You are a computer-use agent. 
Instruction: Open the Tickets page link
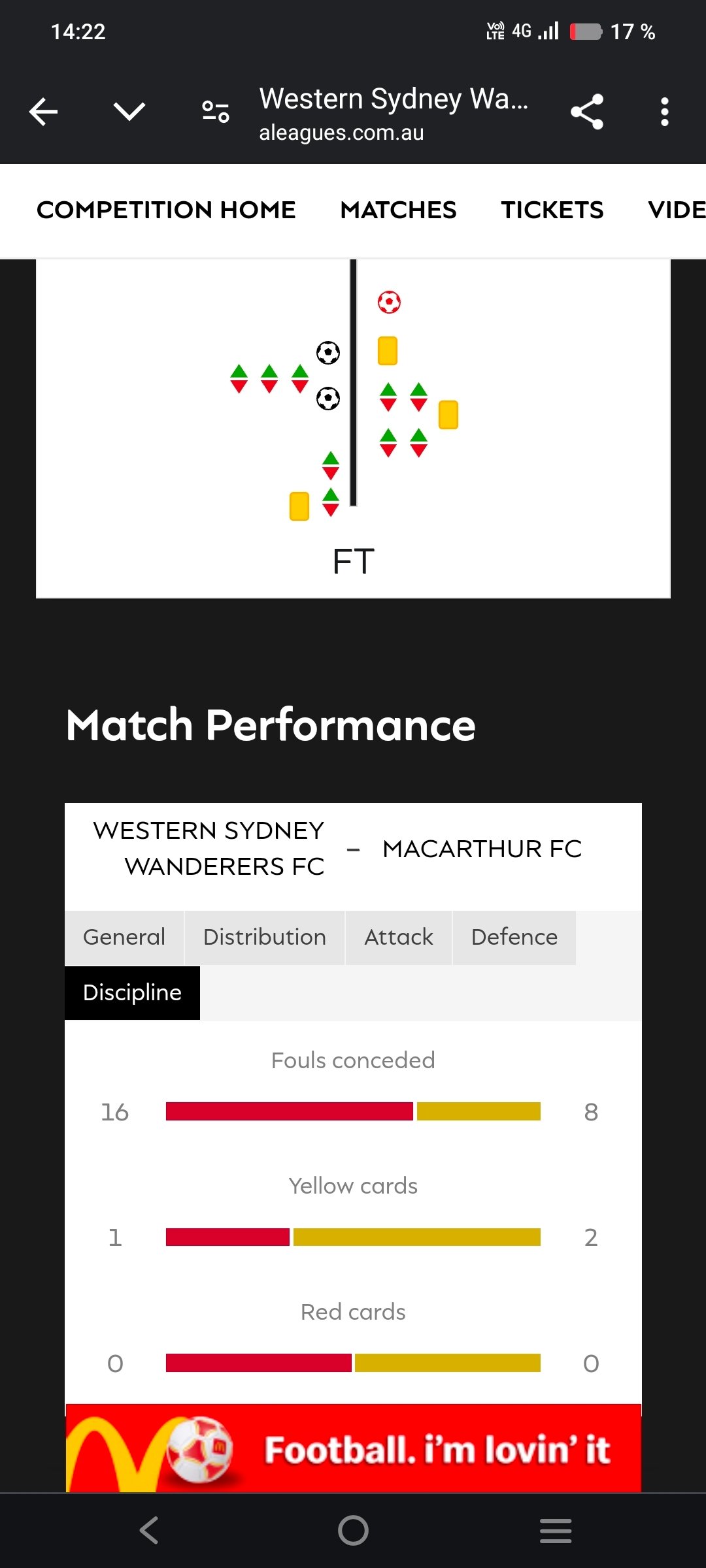552,210
